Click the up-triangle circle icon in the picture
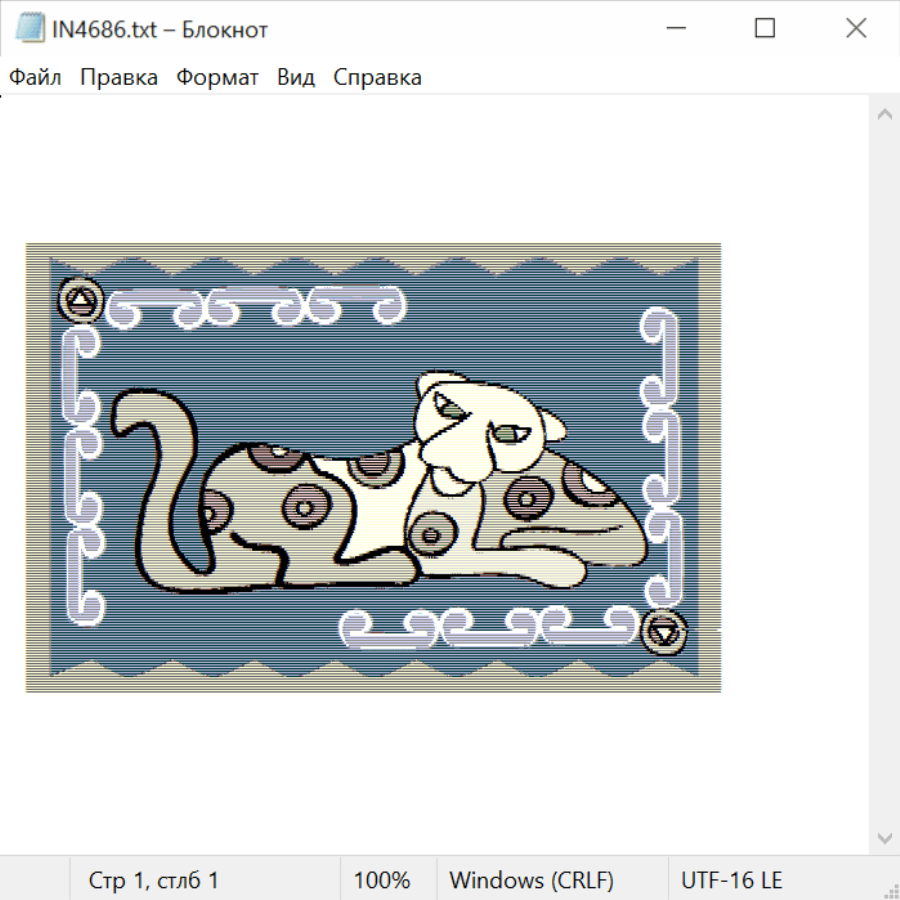The width and height of the screenshot is (900, 900). [x=80, y=299]
